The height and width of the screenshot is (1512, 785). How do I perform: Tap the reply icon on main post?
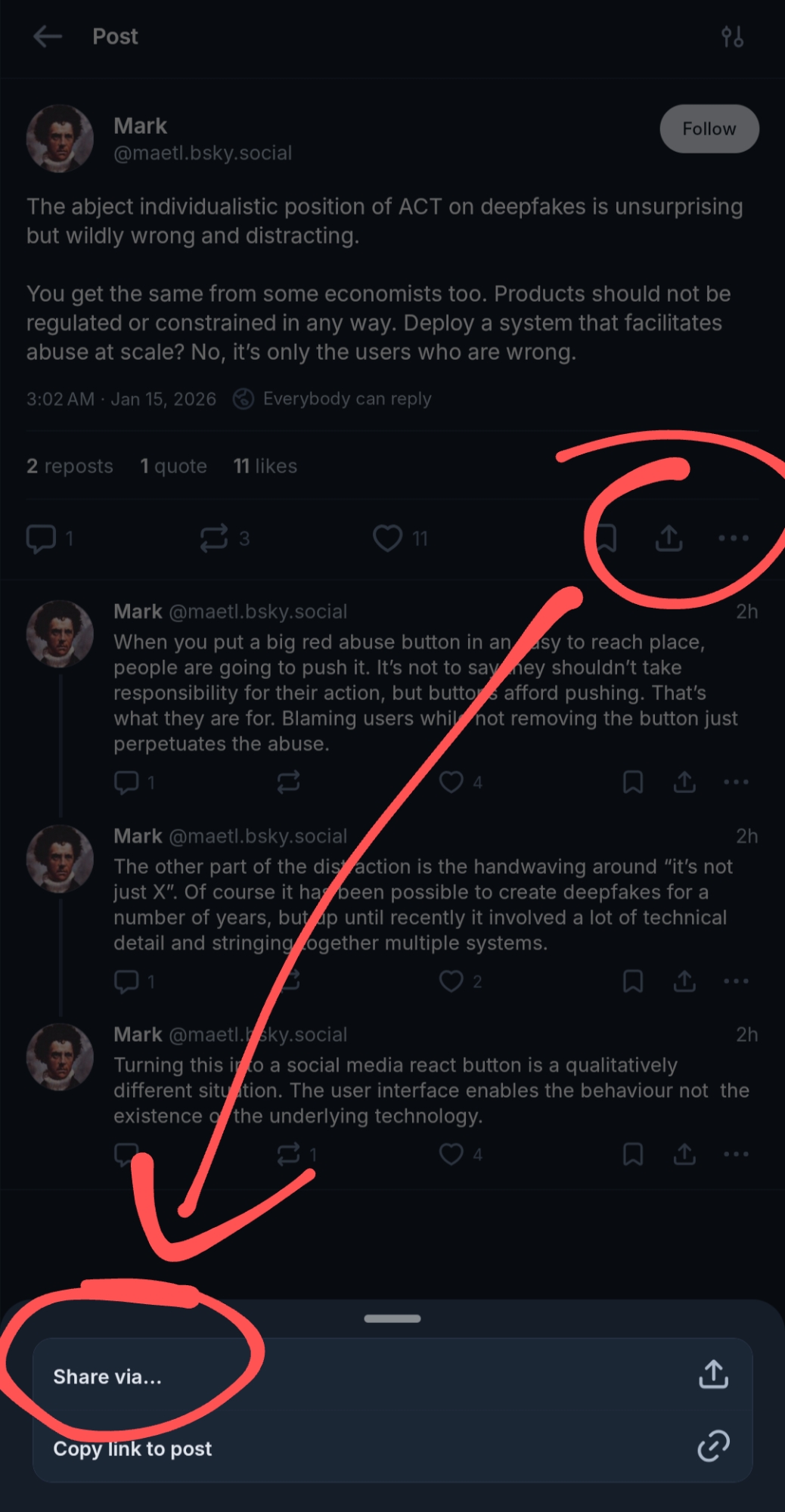pos(42,538)
